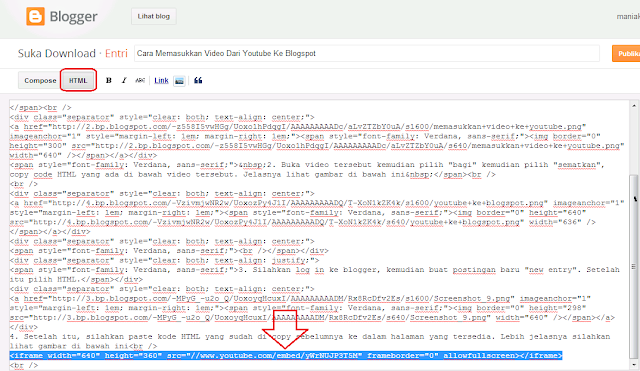Screen dimensions: 640x371
Task: Click the text '3. Silahkan log in ke blogger'
Action: tap(310, 270)
